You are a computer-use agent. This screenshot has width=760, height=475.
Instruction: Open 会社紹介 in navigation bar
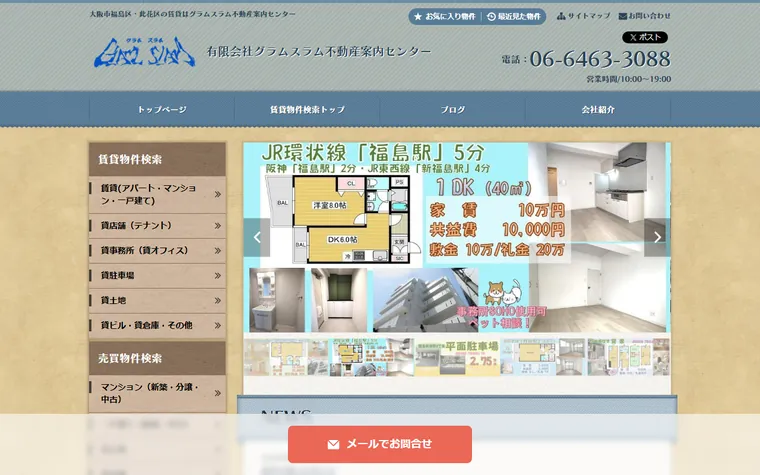tap(598, 110)
